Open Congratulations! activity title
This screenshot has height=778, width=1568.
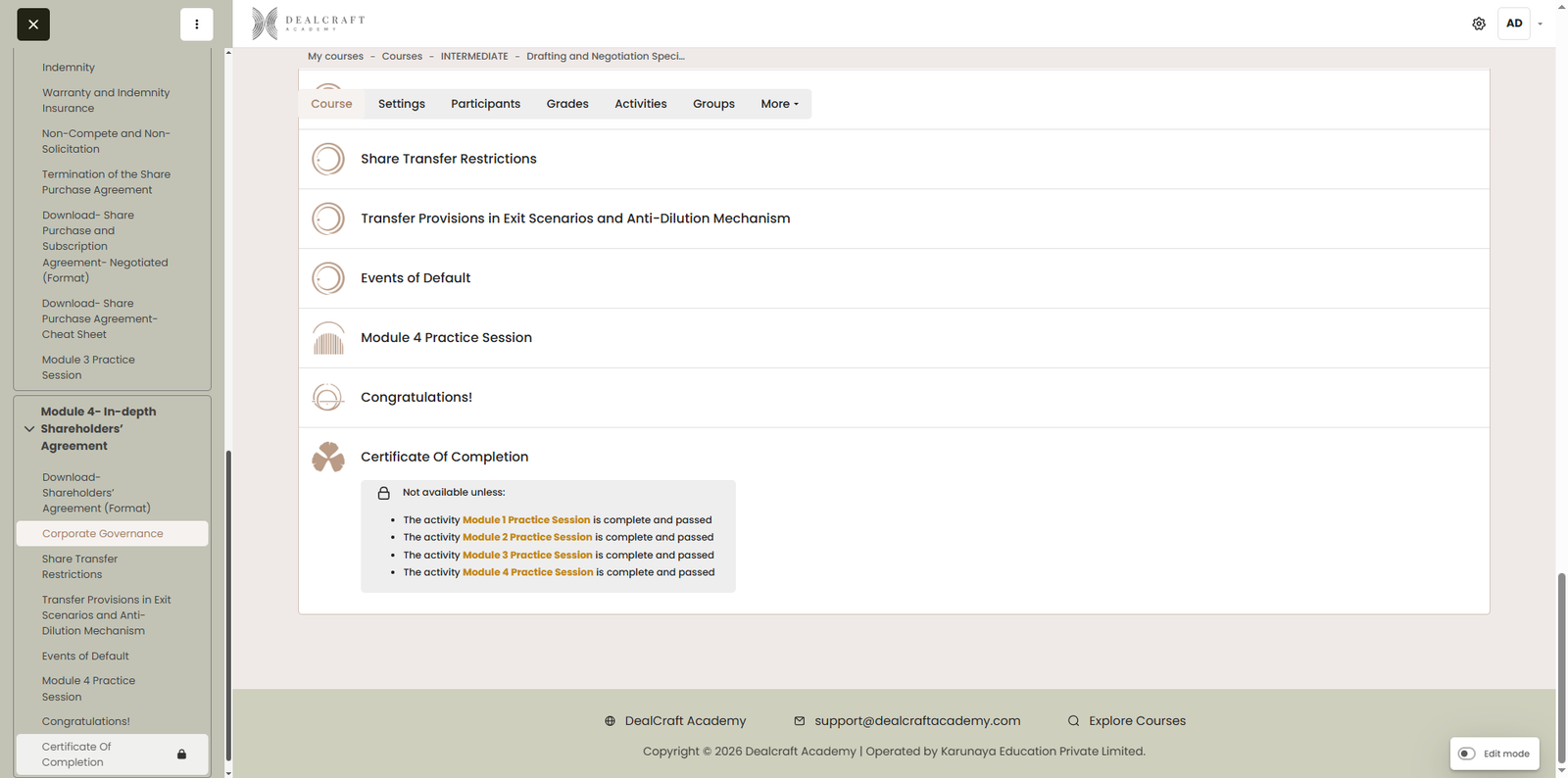point(416,397)
